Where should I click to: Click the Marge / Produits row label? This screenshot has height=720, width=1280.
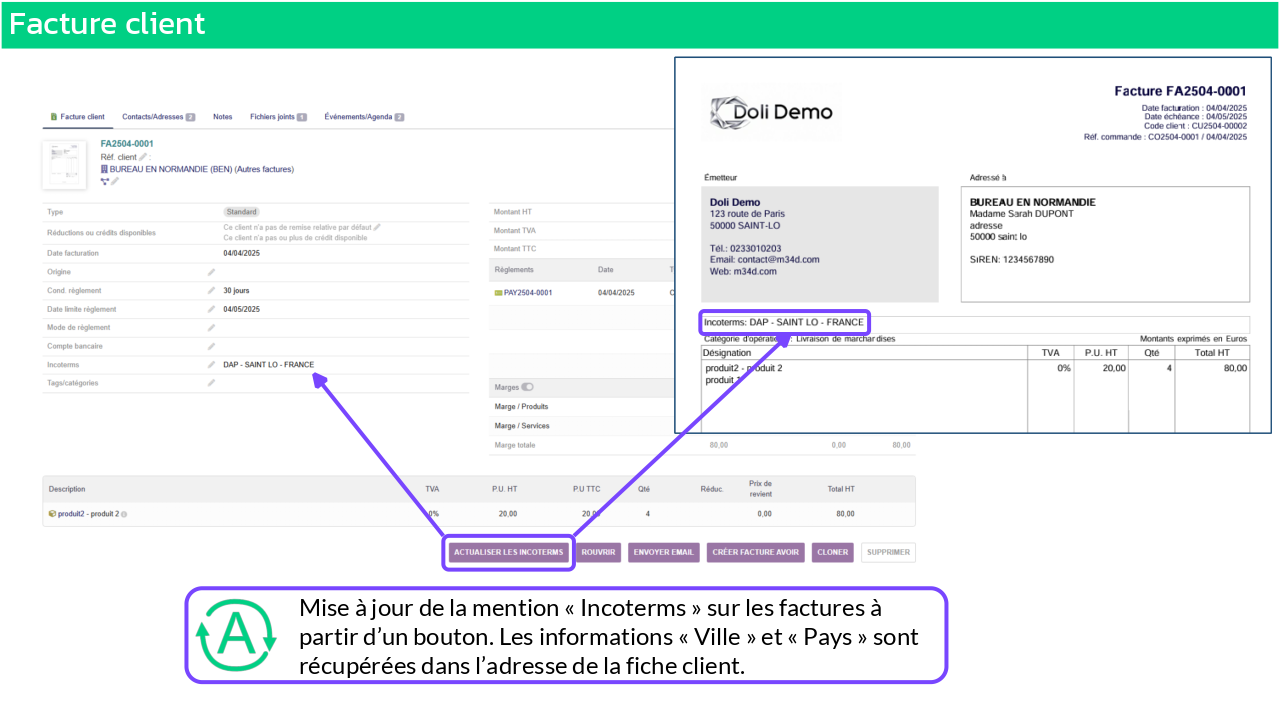pyautogui.click(x=521, y=407)
